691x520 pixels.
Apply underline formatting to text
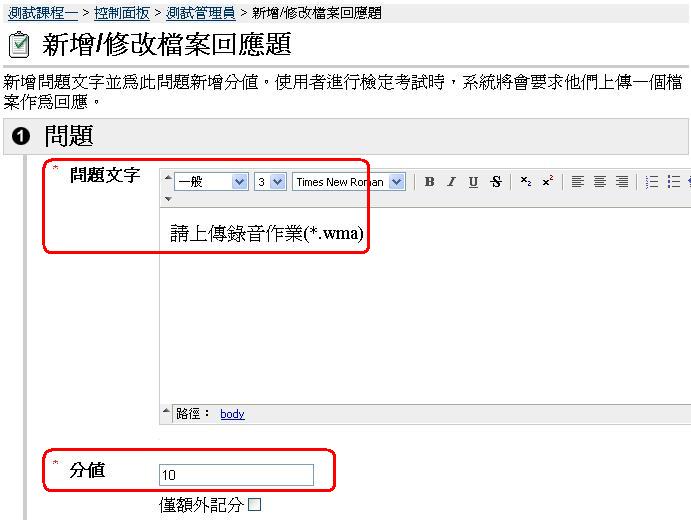473,182
